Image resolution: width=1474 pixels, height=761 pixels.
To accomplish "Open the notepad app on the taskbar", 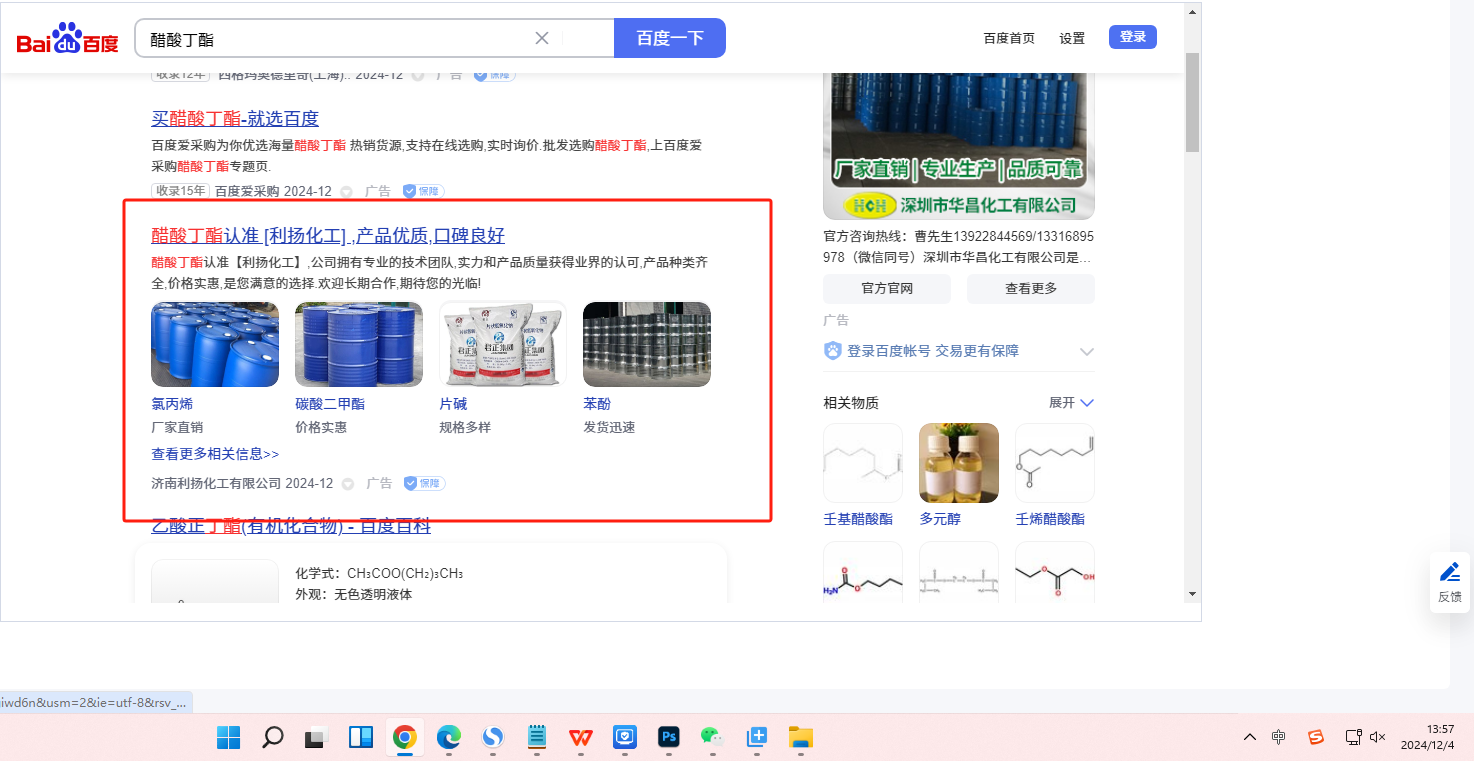I will click(x=537, y=737).
